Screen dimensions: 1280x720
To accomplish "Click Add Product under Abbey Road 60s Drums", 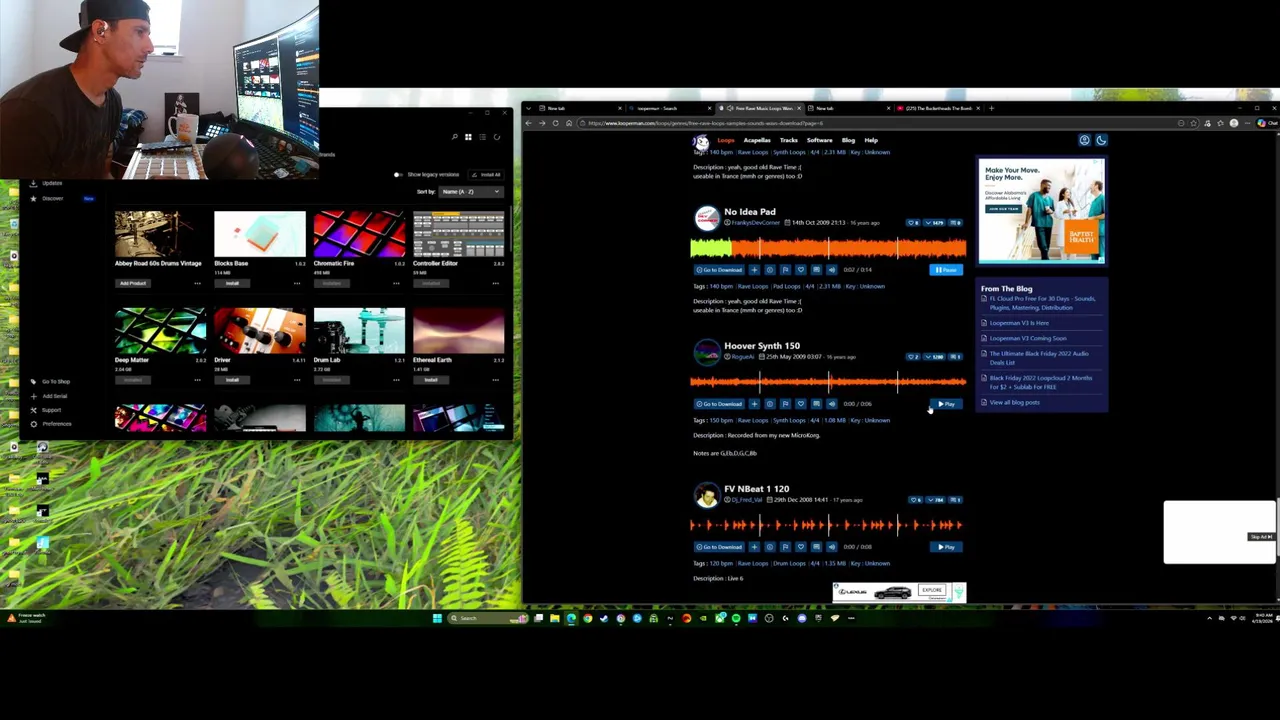I will [x=133, y=283].
